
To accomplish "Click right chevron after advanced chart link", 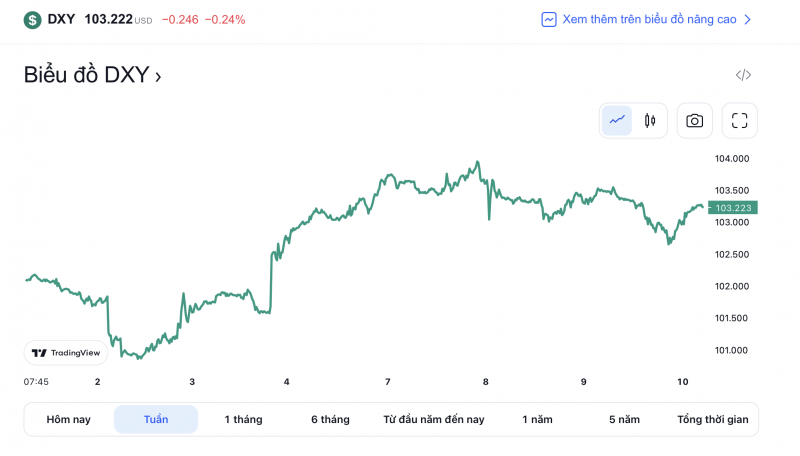I will coord(748,19).
